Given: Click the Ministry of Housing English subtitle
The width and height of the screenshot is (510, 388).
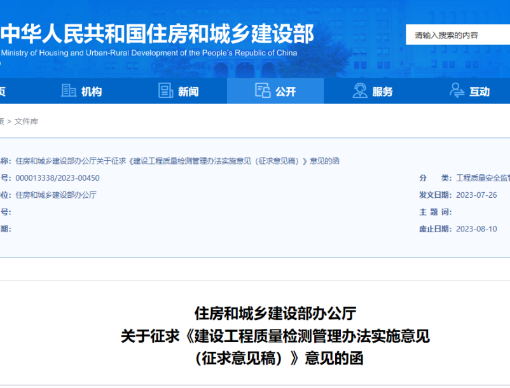Looking at the screenshot, I should pyautogui.click(x=149, y=53).
